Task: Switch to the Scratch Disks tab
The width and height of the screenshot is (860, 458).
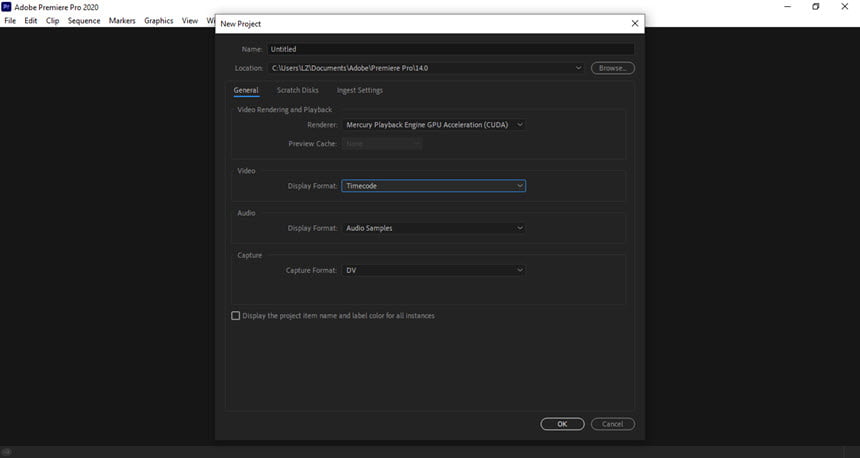Action: (x=297, y=90)
